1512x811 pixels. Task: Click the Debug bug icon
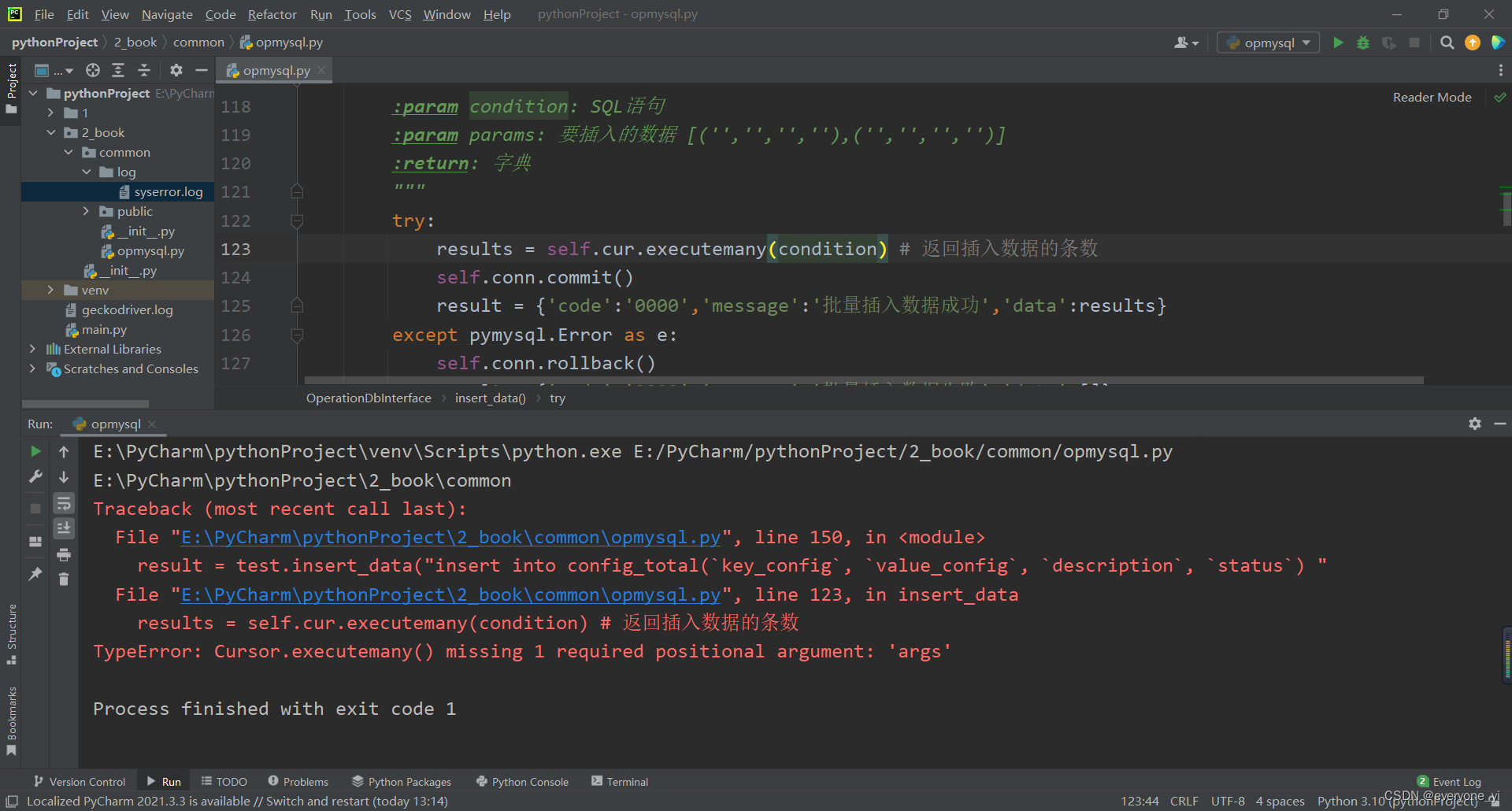[1363, 43]
